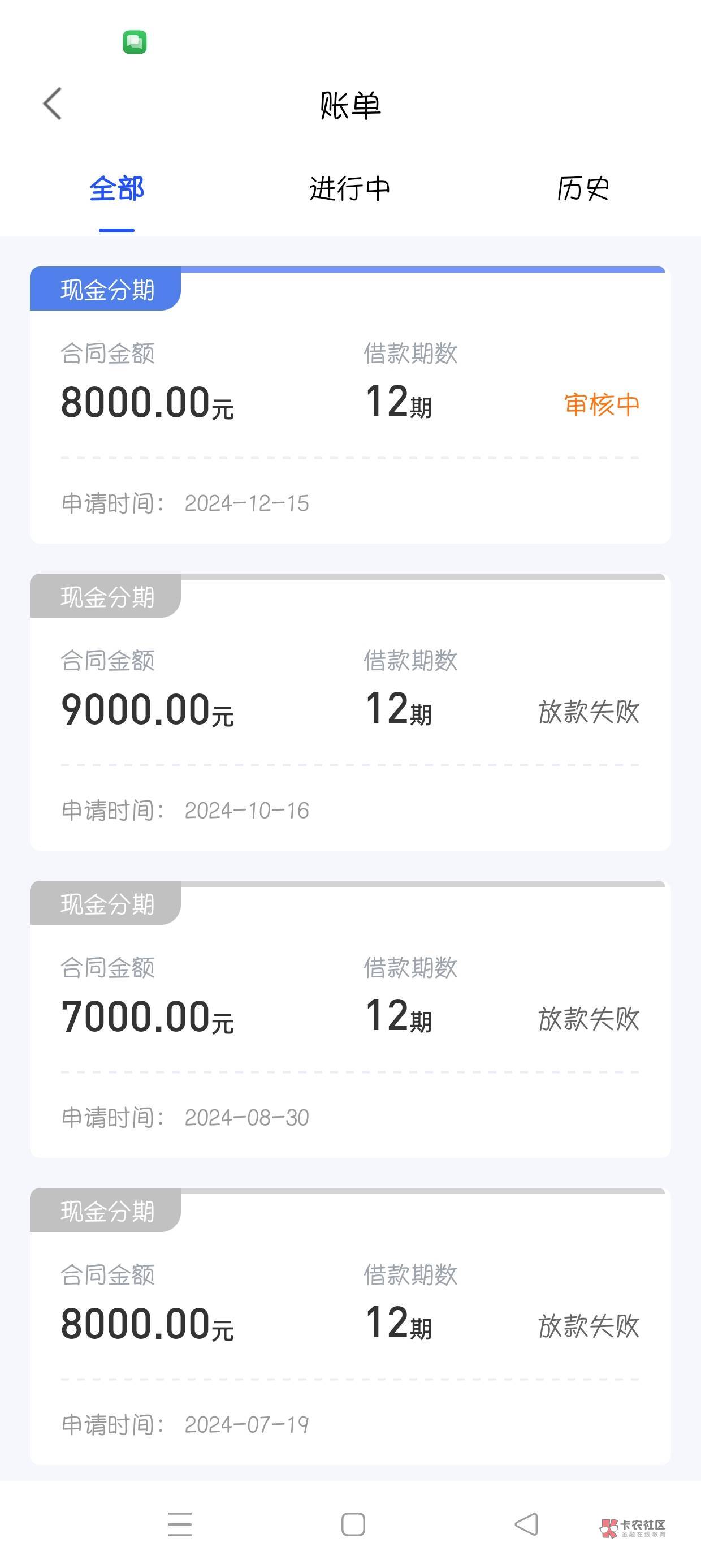Tap 放款失败 on the 9000.00元 loan
701x1568 pixels.
[589, 712]
